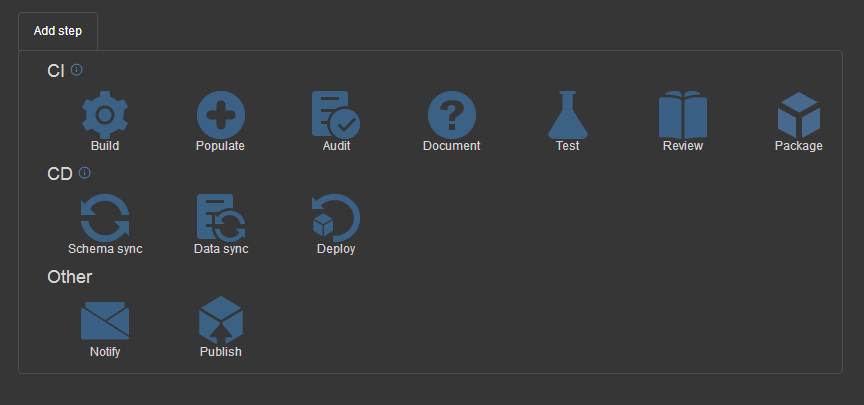Select the Test flask icon

568,115
